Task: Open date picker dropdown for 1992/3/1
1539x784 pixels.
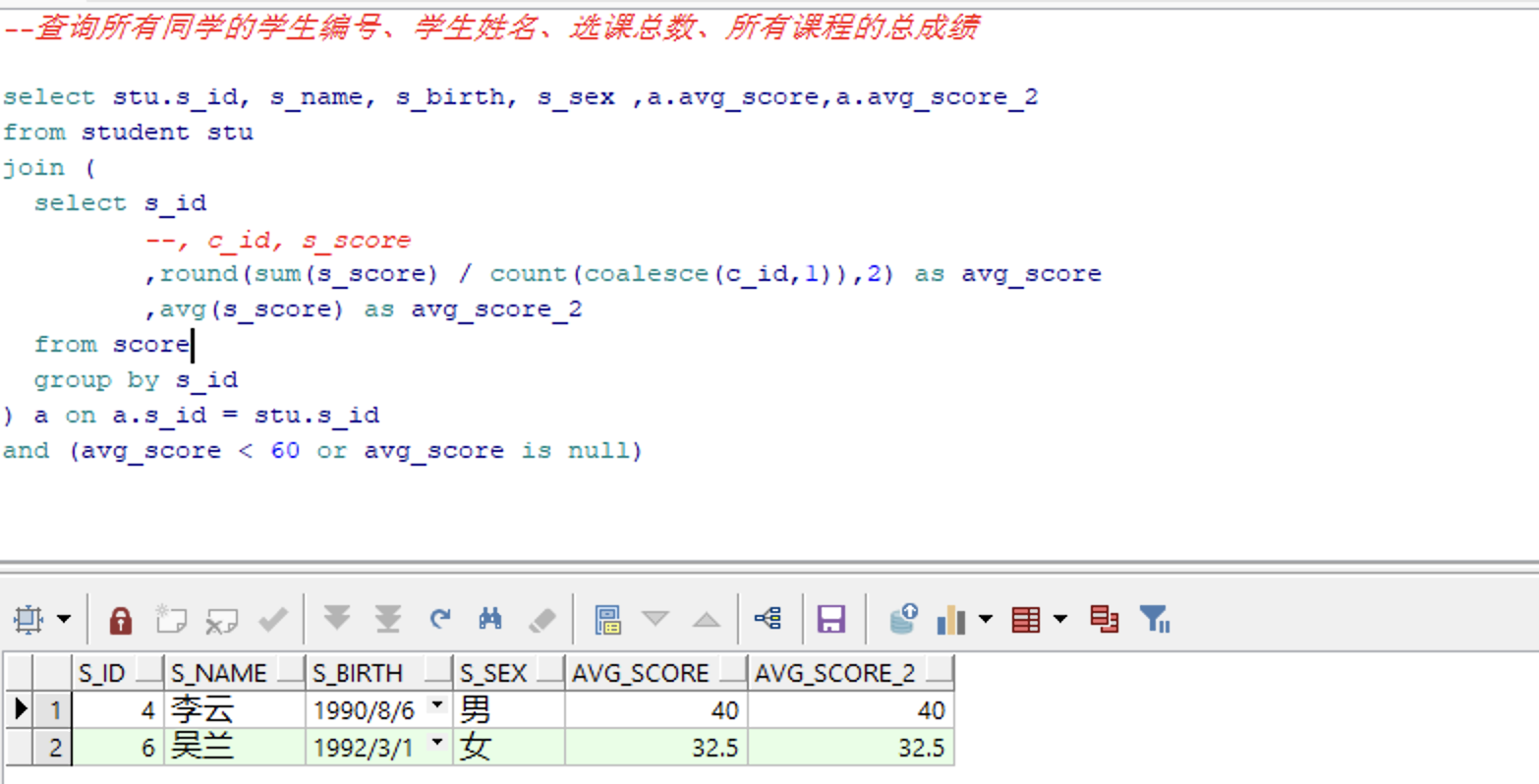Action: 437,743
